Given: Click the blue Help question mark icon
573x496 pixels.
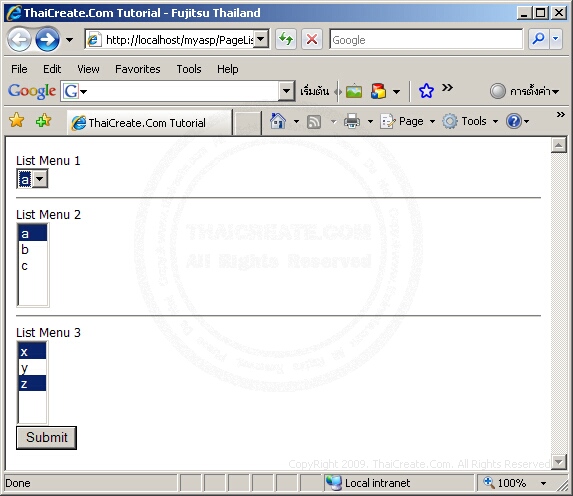Looking at the screenshot, I should 514,121.
